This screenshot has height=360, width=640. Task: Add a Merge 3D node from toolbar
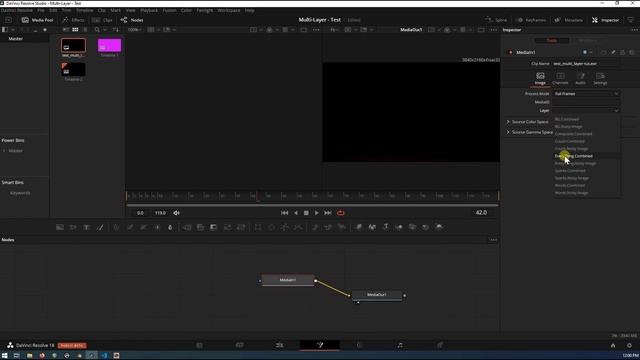point(399,227)
